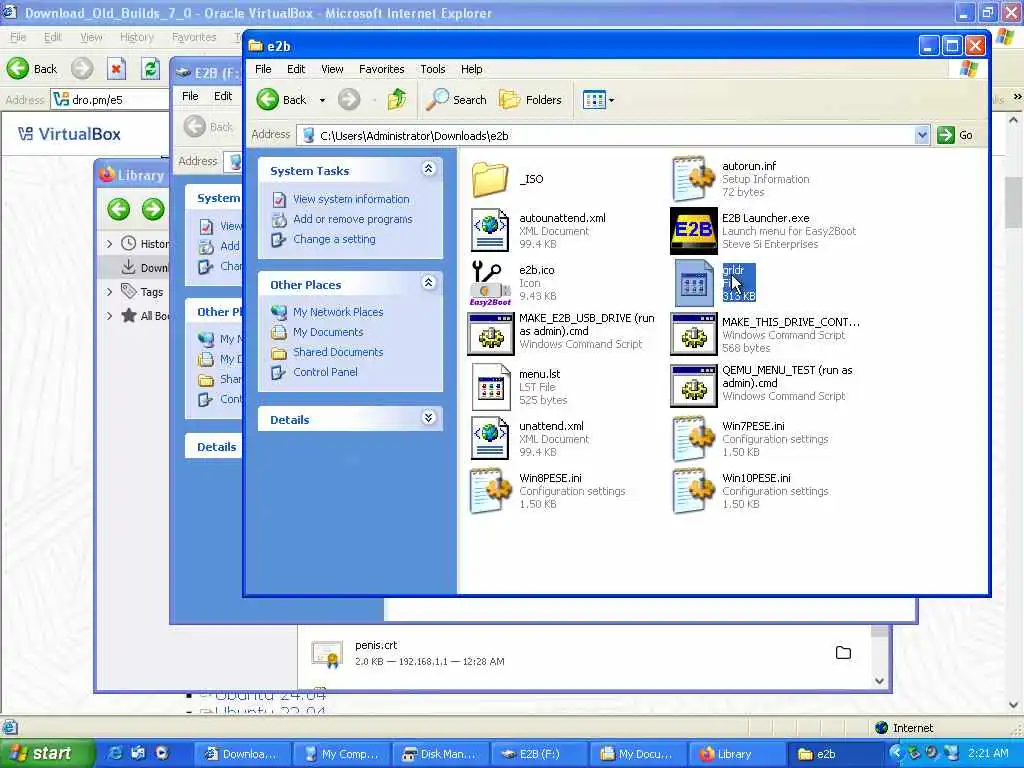The height and width of the screenshot is (768, 1024).
Task: Switch to E2B (F:) taskbar button
Action: pyautogui.click(x=539, y=754)
